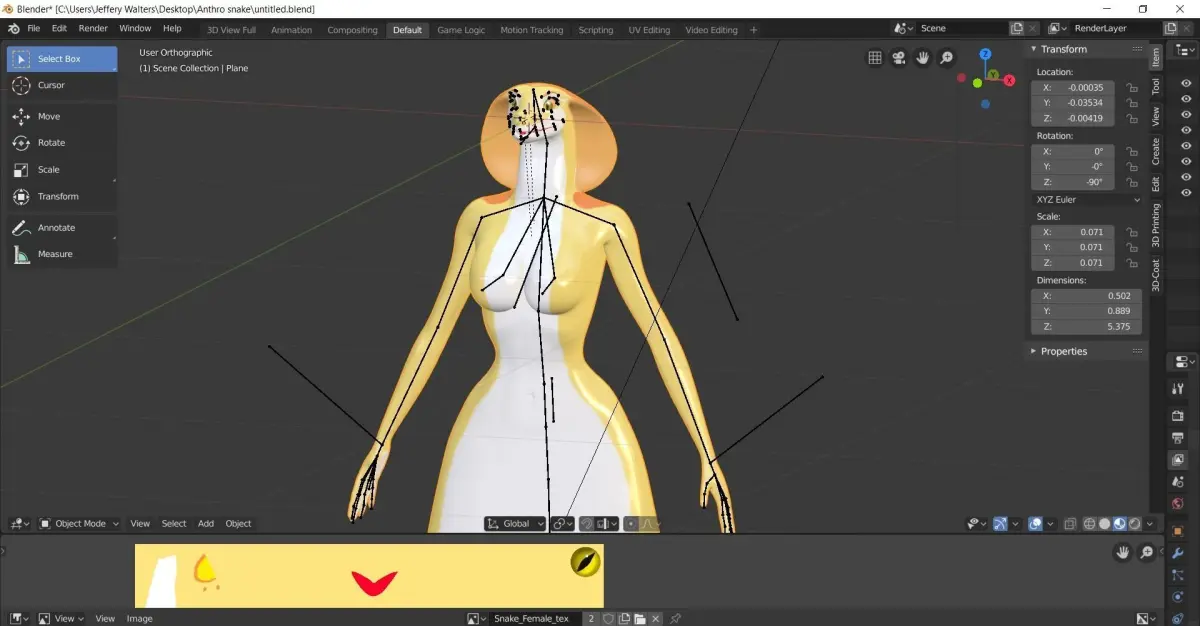1200x626 pixels.
Task: Toggle lock on Scale Z
Action: tap(1132, 263)
